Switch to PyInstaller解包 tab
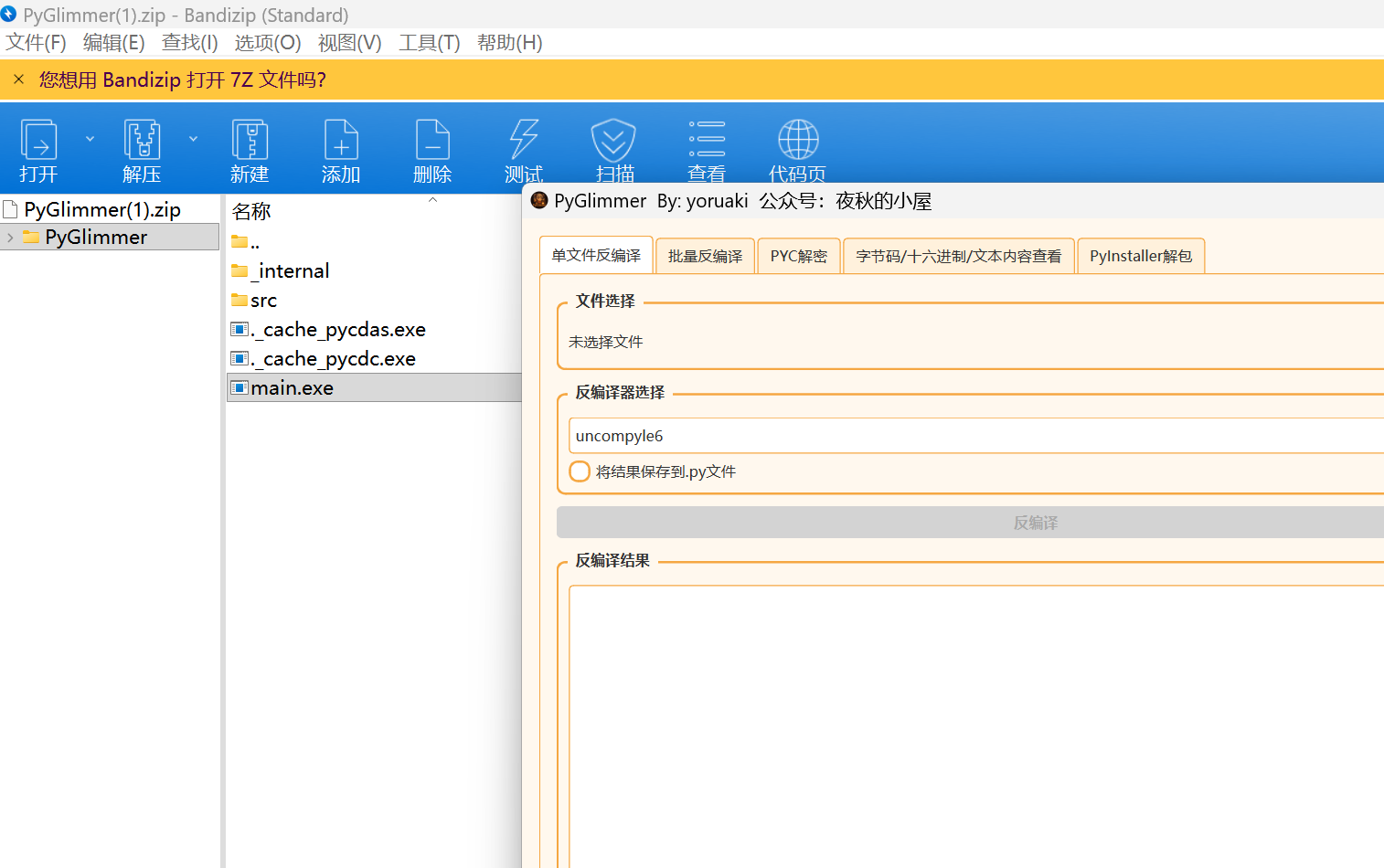1384x868 pixels. tap(1141, 256)
